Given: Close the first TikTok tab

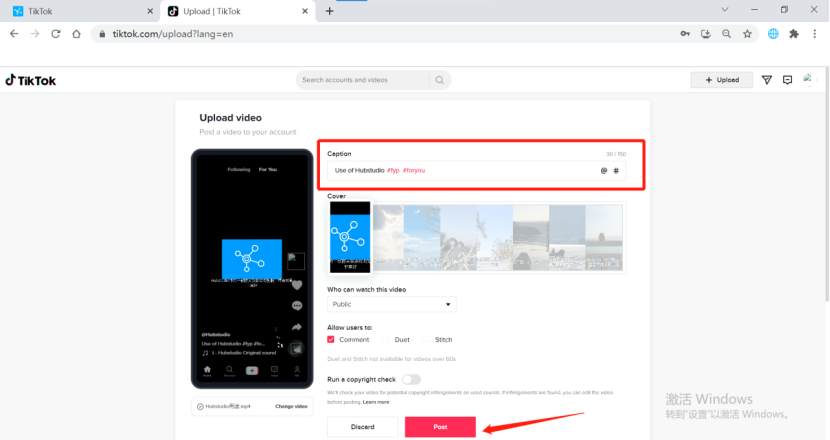Looking at the screenshot, I should click(150, 11).
